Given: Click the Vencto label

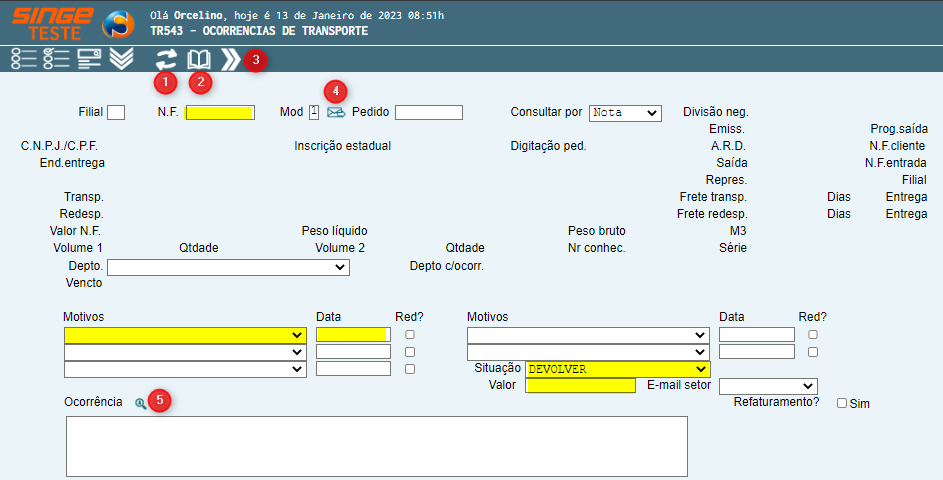Looking at the screenshot, I should pyautogui.click(x=84, y=283).
